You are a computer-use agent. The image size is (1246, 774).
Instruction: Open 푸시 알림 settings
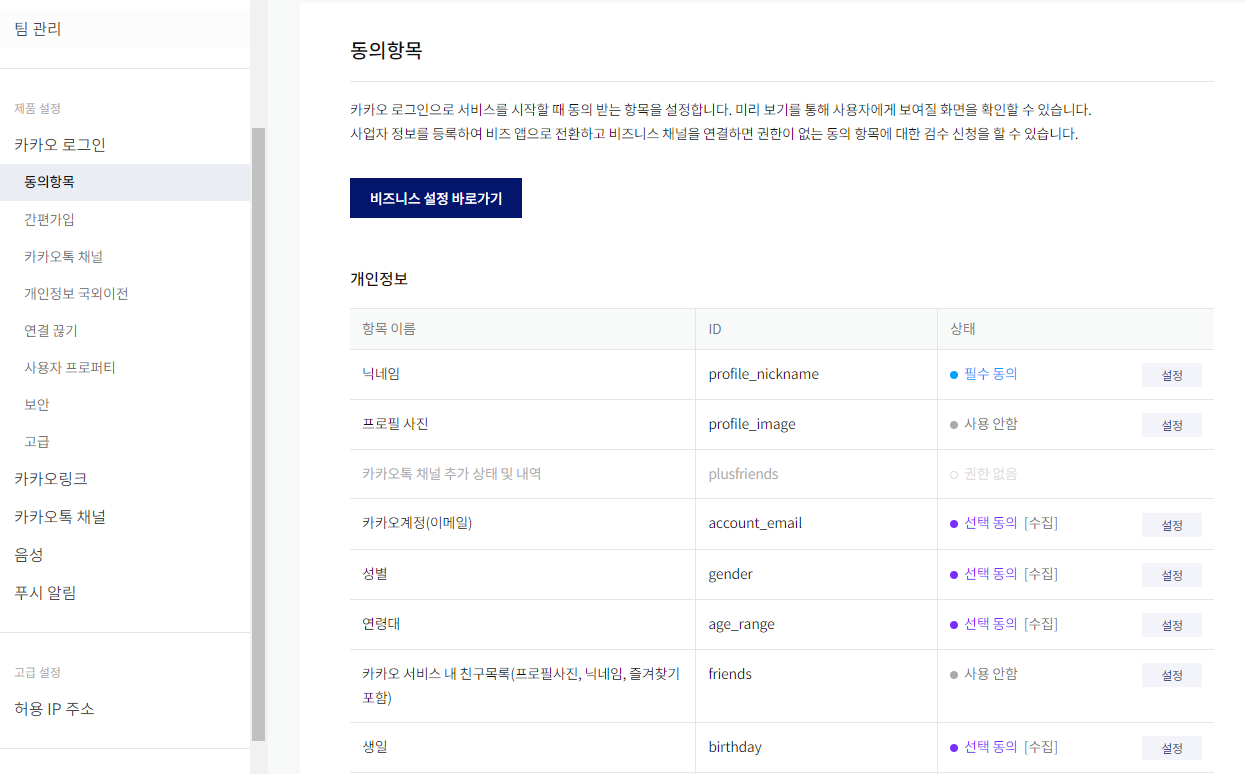pos(45,592)
